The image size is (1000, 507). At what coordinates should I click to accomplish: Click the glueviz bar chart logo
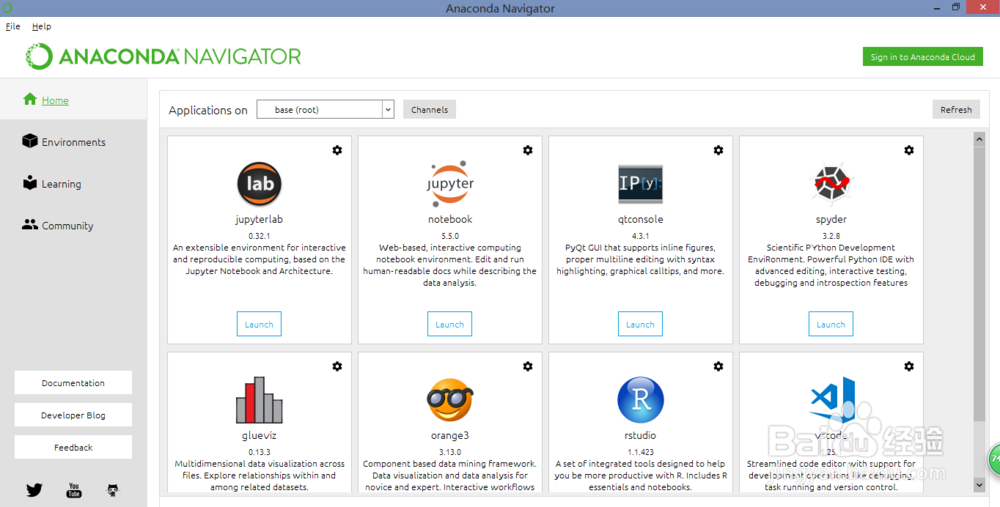[259, 400]
